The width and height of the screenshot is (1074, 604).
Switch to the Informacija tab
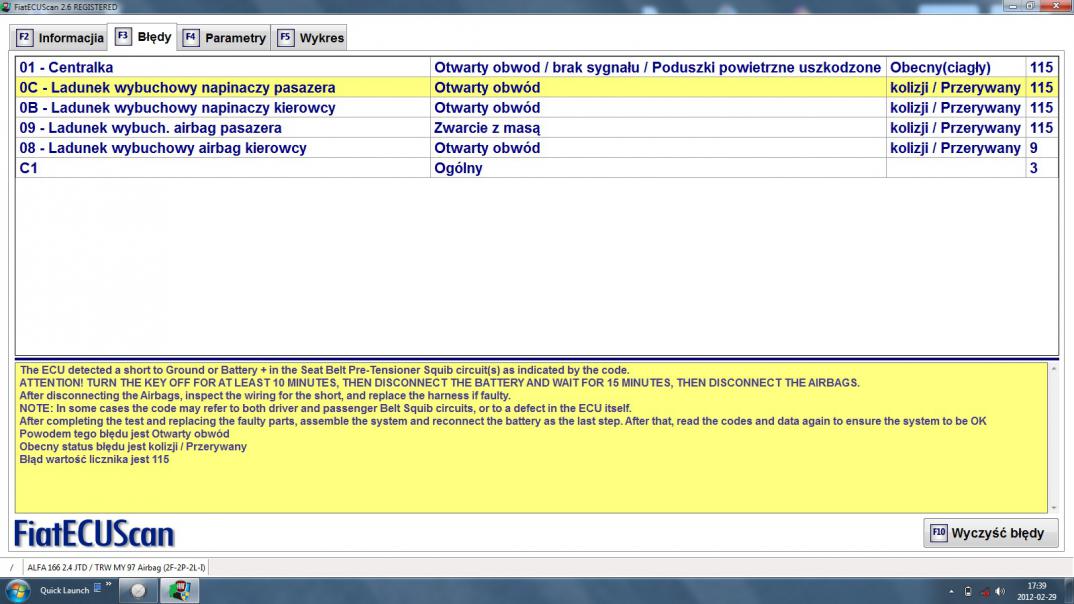[x=60, y=38]
